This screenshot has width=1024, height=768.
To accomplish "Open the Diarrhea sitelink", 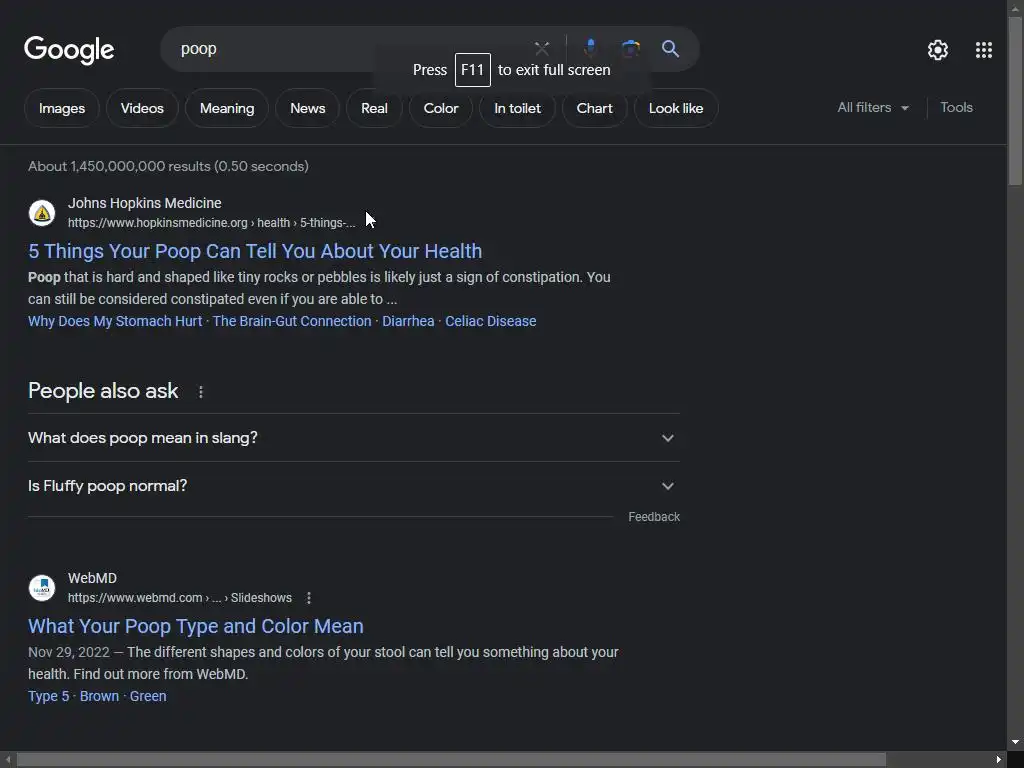I will (x=408, y=321).
